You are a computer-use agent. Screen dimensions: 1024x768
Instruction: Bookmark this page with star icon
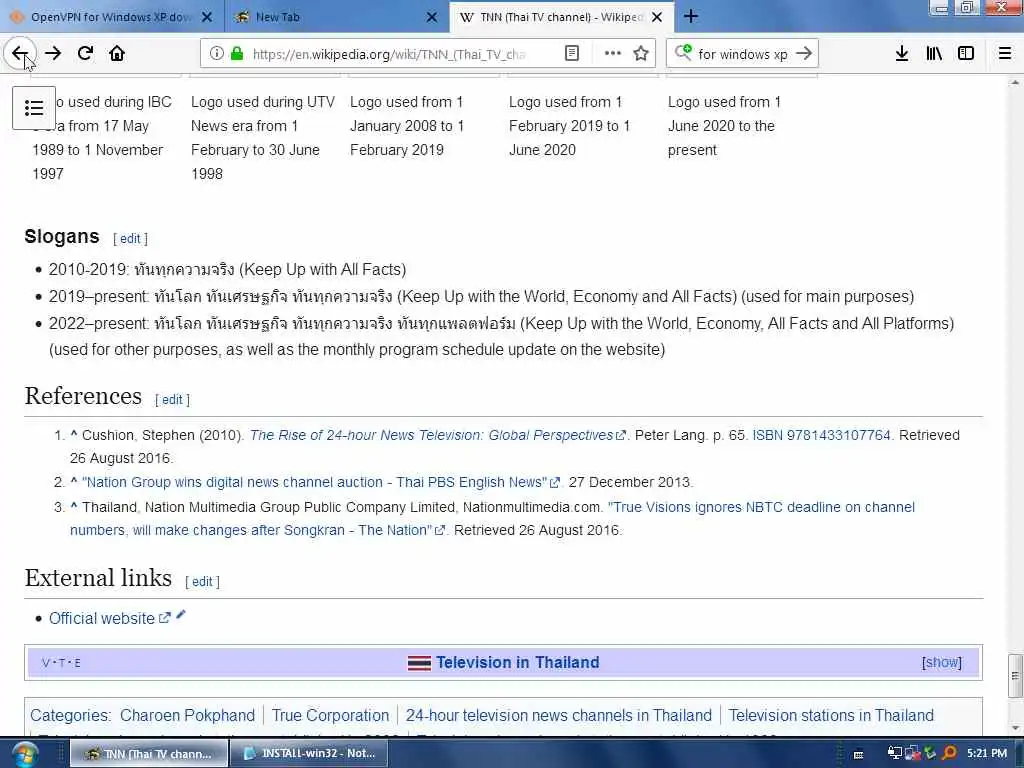(x=641, y=54)
